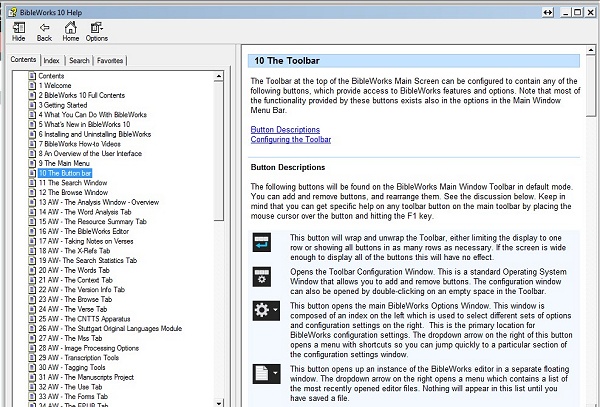This screenshot has width=600, height=407.
Task: Follow the Configuring the Toolbar link
Action: 291,140
